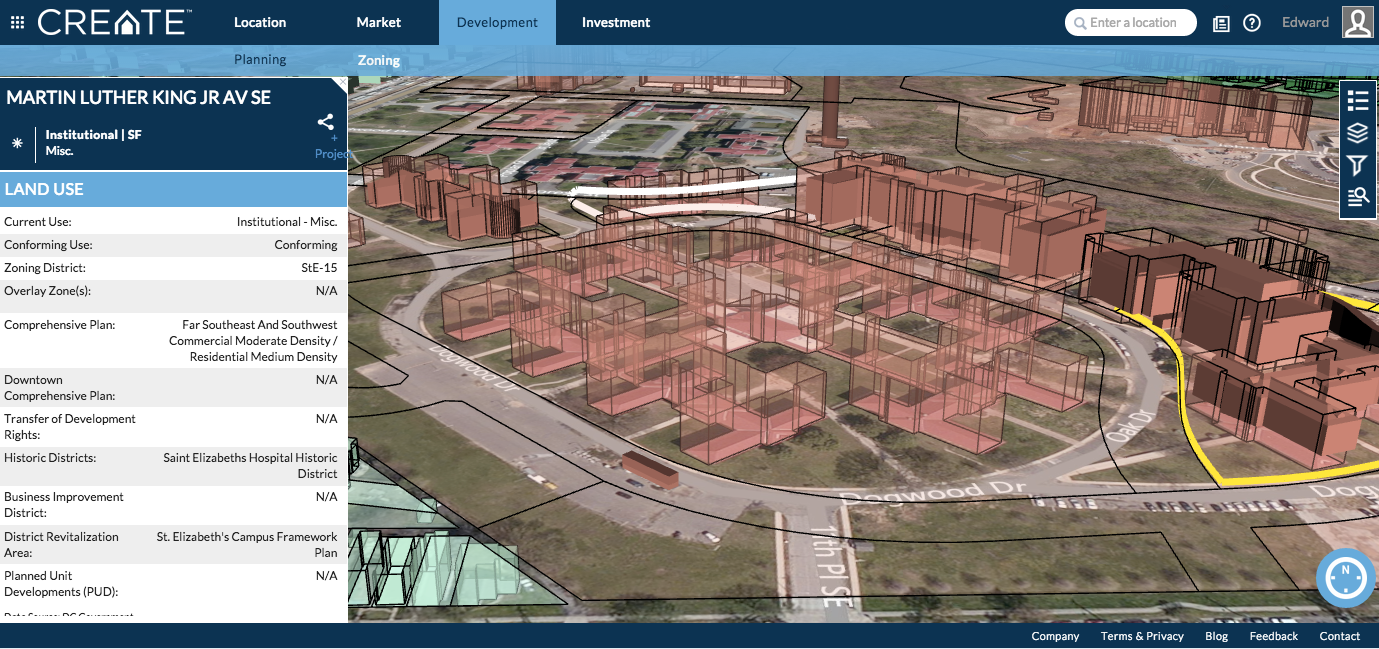Open the Location menu
Screen dimensions: 1379x649
click(260, 22)
